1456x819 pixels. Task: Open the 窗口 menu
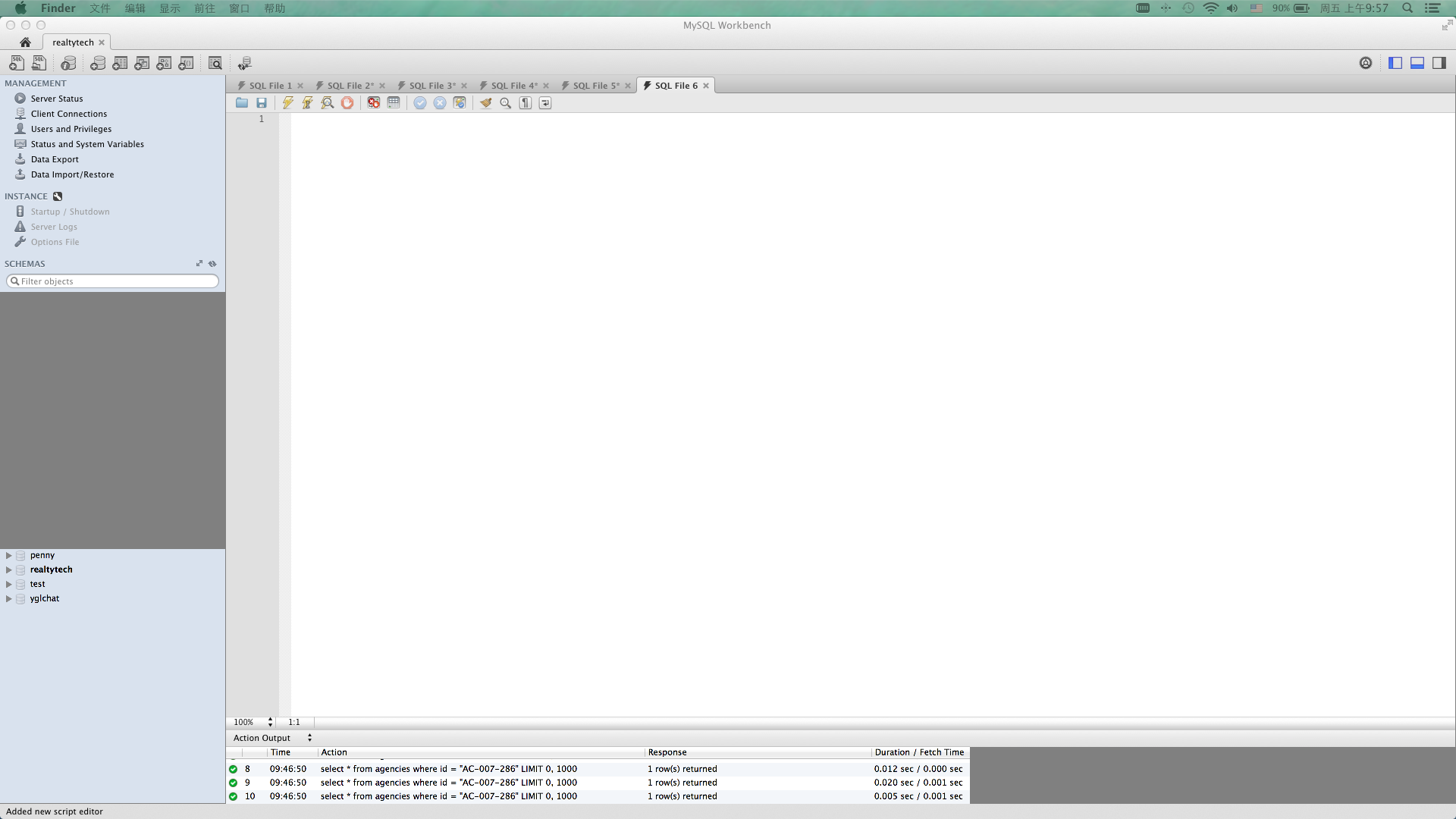[x=240, y=8]
